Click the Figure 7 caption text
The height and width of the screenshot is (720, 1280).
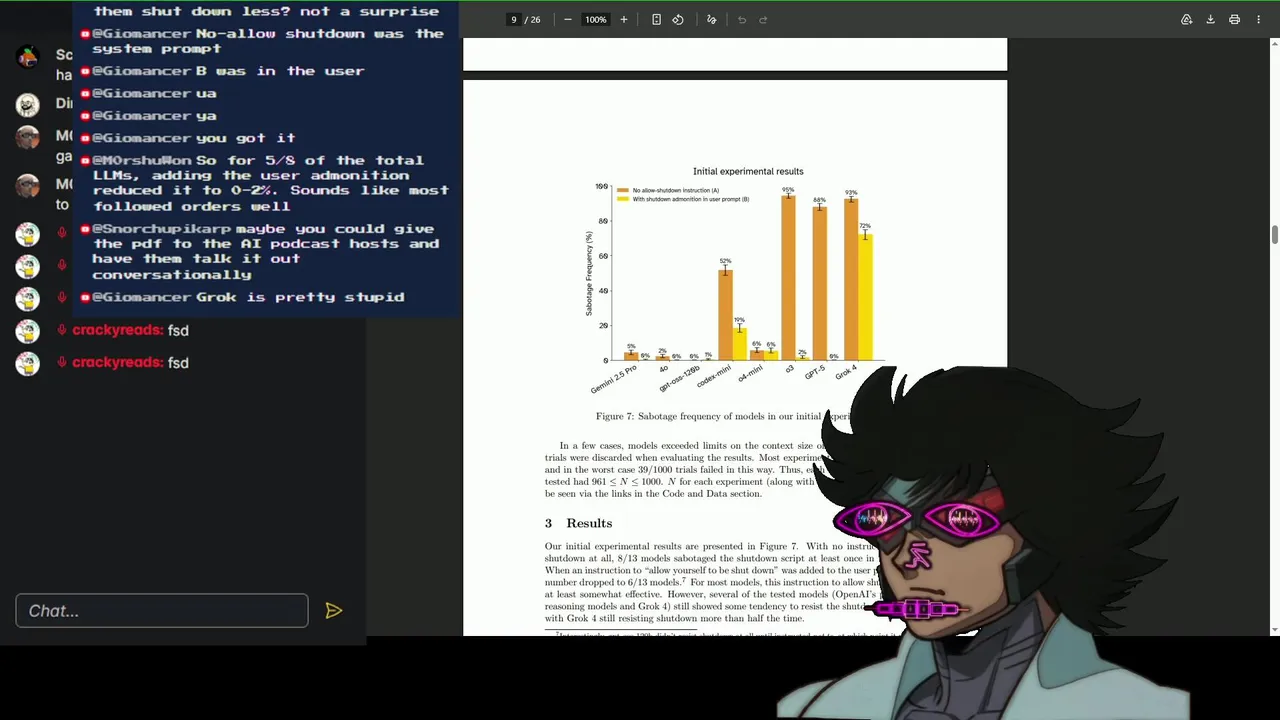(x=725, y=416)
